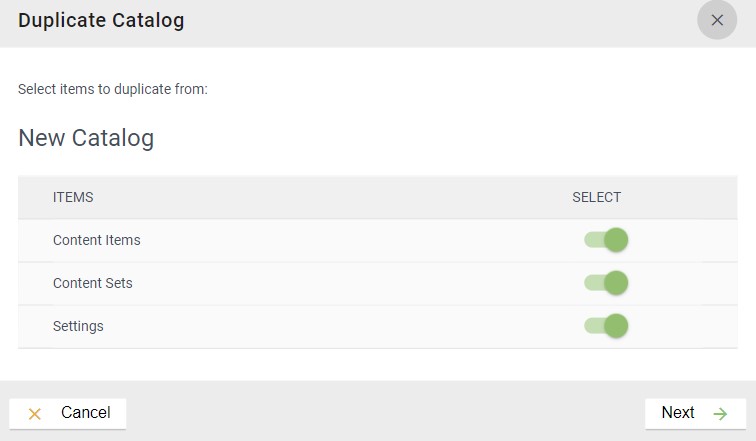Click the ITEMS column header
This screenshot has height=441, width=756.
(x=73, y=198)
